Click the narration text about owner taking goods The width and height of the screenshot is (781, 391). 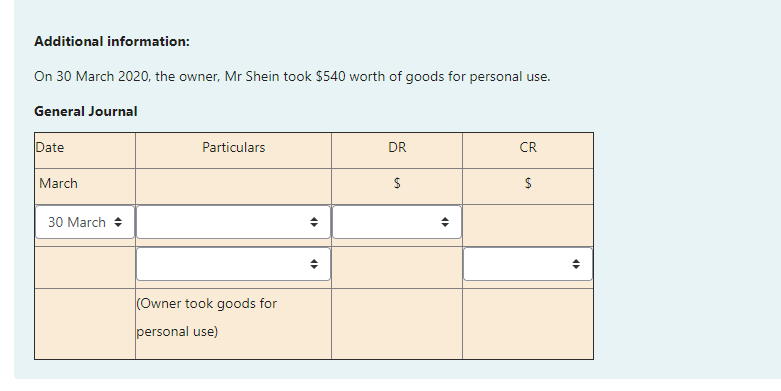[206, 317]
